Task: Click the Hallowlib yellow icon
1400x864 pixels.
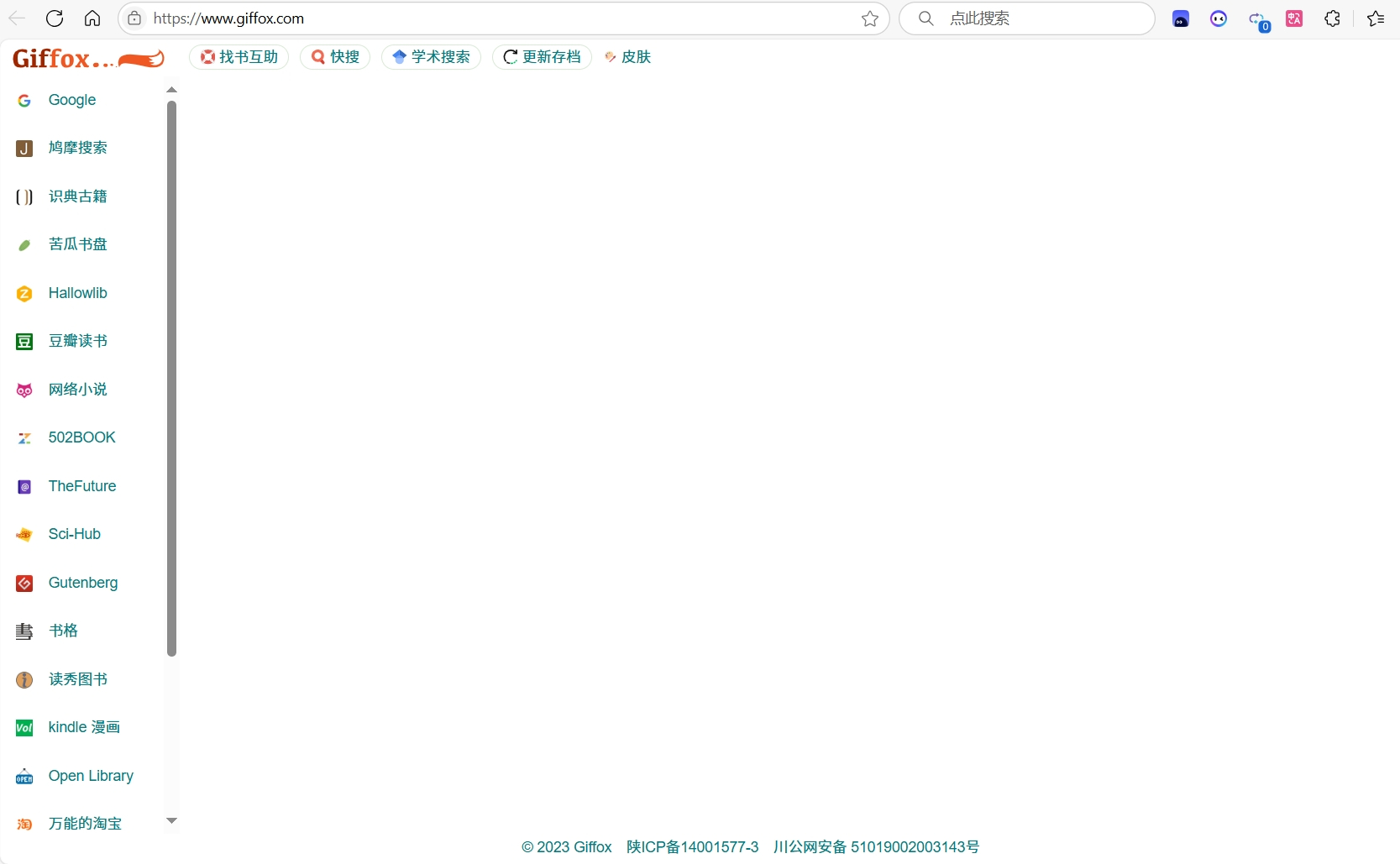Action: pos(24,294)
